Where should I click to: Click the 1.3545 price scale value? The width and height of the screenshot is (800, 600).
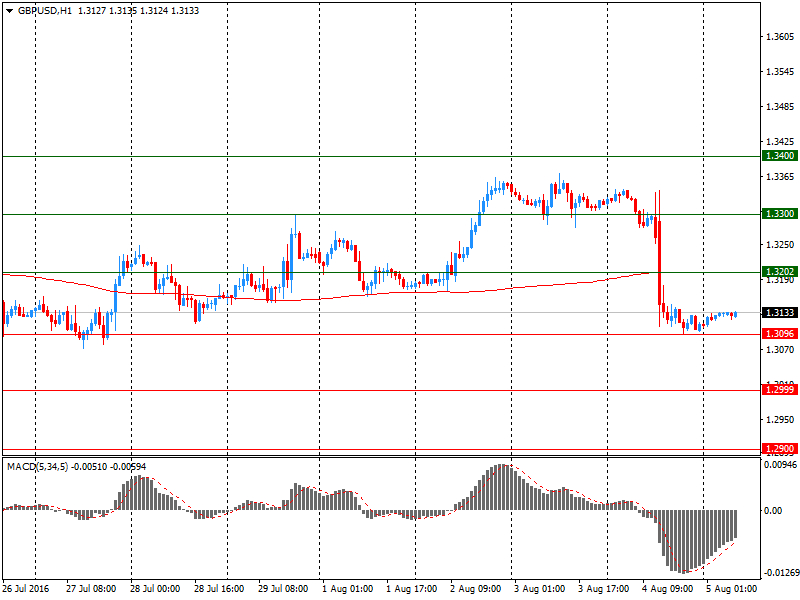(780, 71)
